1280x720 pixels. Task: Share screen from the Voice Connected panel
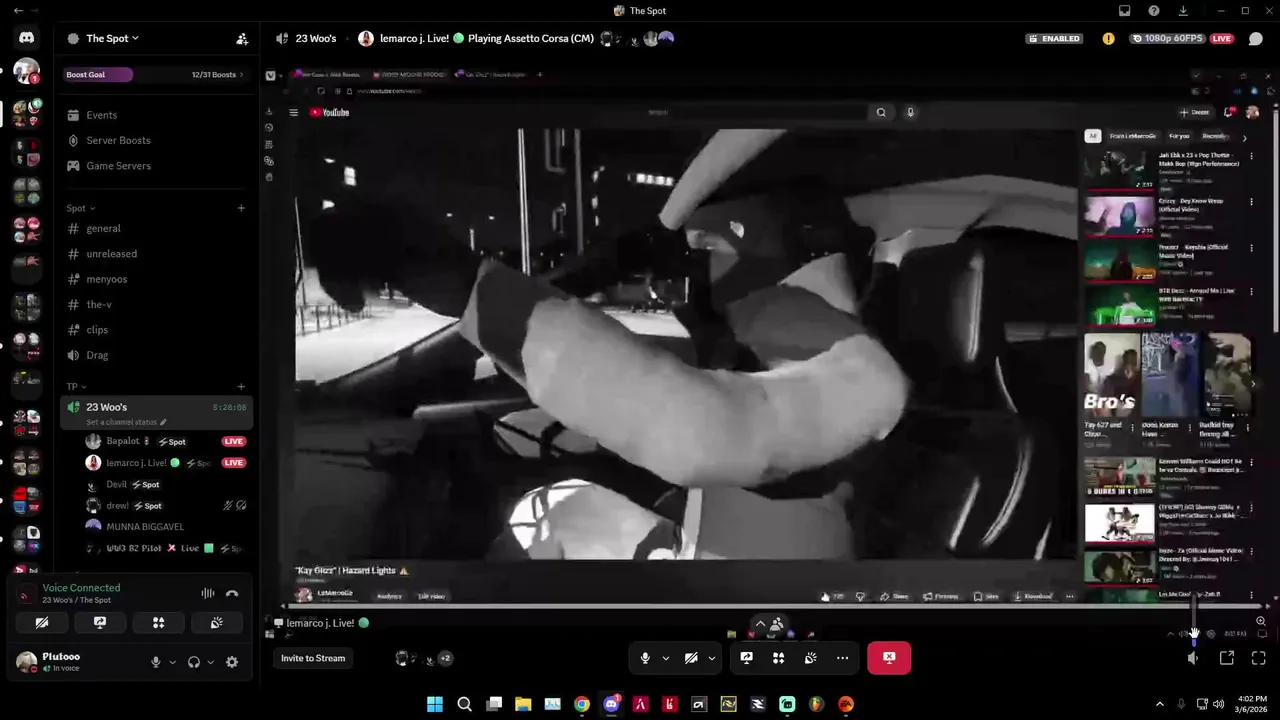[x=100, y=623]
